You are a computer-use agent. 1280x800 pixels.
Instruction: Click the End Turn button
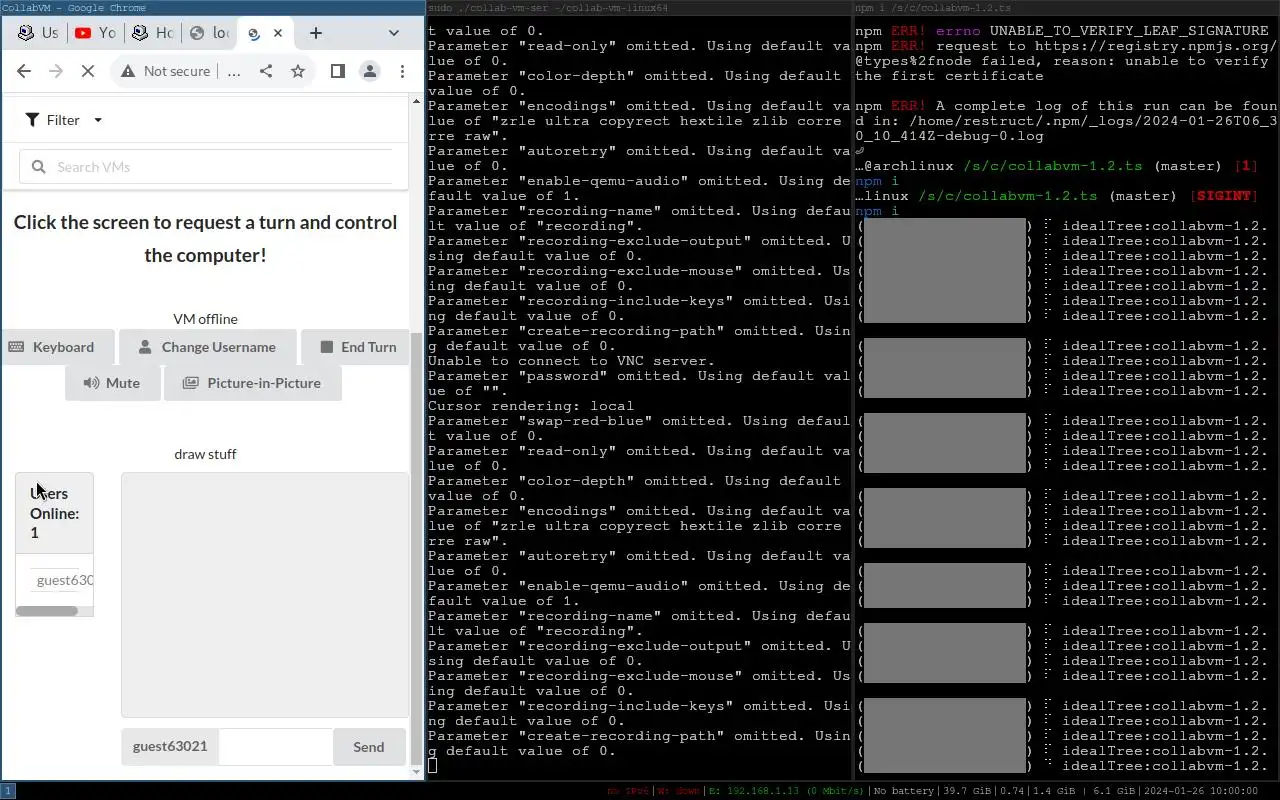pos(357,347)
